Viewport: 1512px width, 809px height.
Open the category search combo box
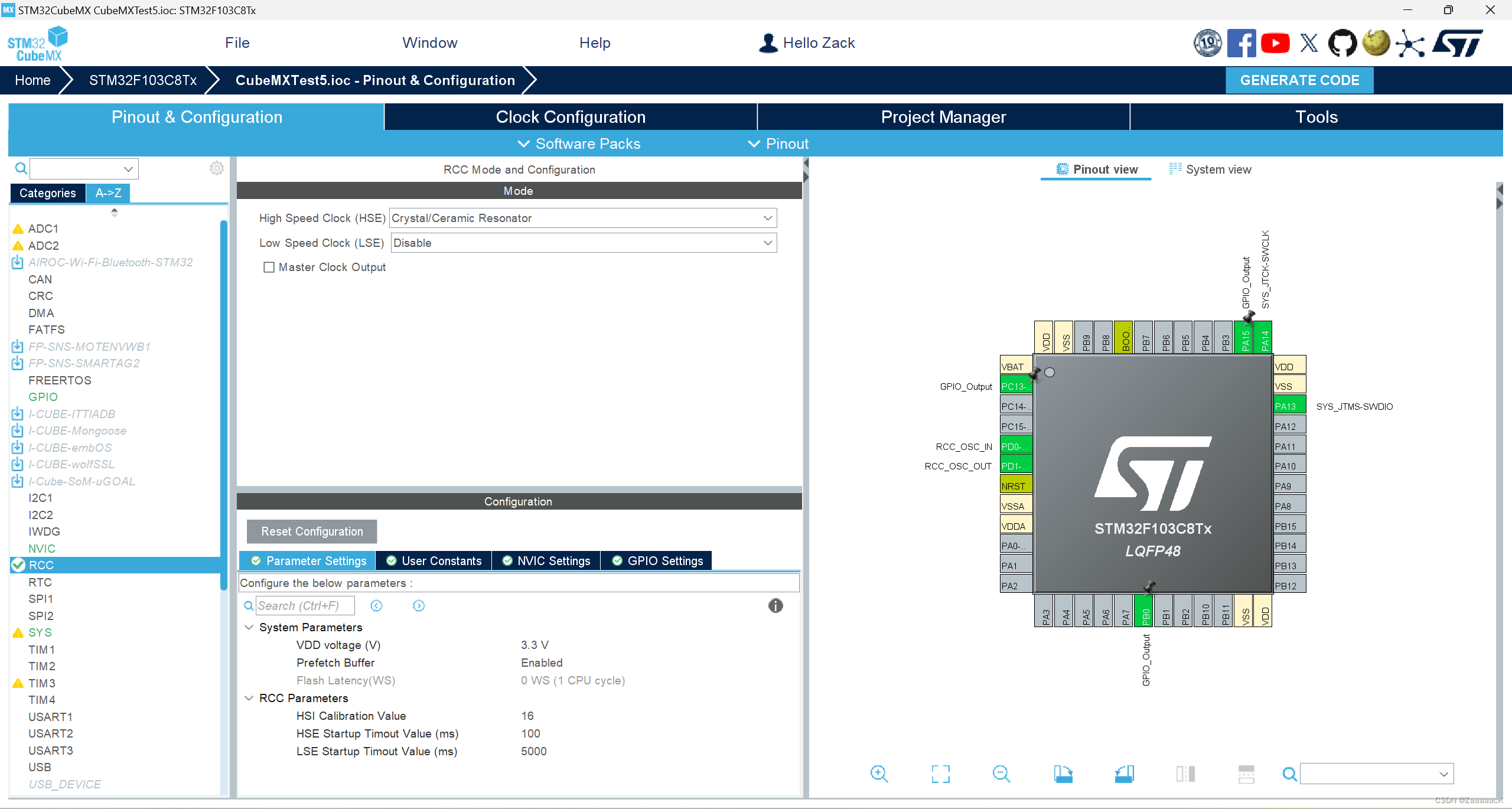click(84, 169)
